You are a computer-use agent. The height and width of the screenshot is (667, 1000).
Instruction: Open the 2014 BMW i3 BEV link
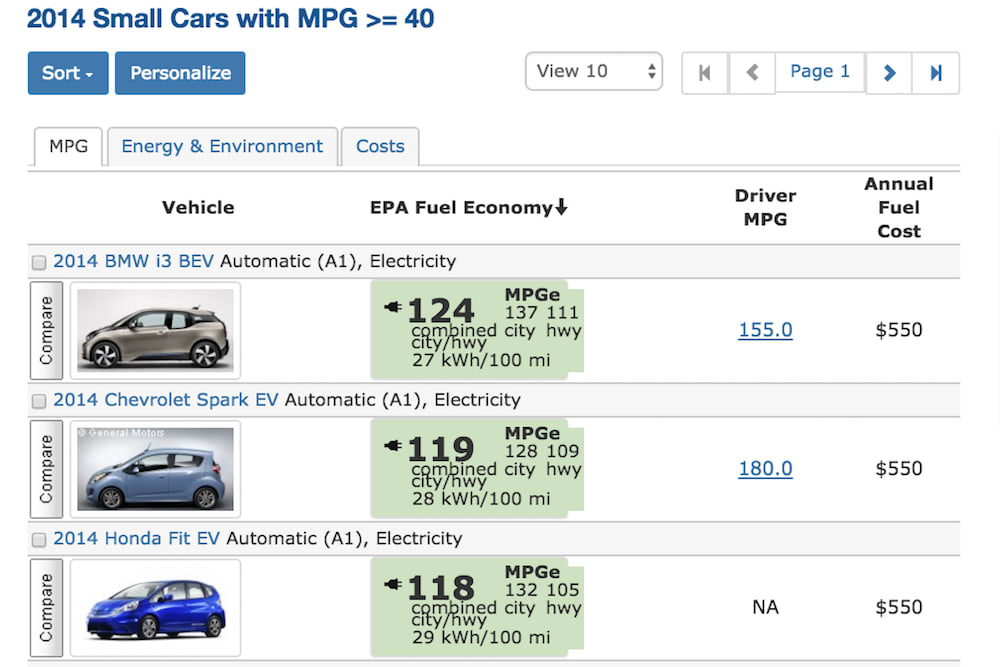click(133, 261)
